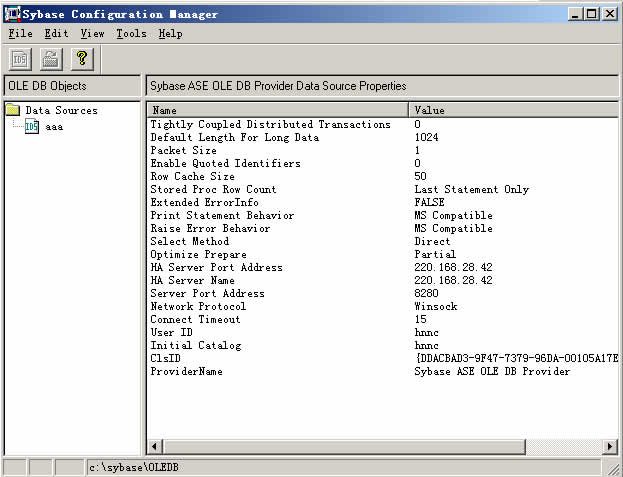
Task: Select the User ID property
Action: coord(171,333)
